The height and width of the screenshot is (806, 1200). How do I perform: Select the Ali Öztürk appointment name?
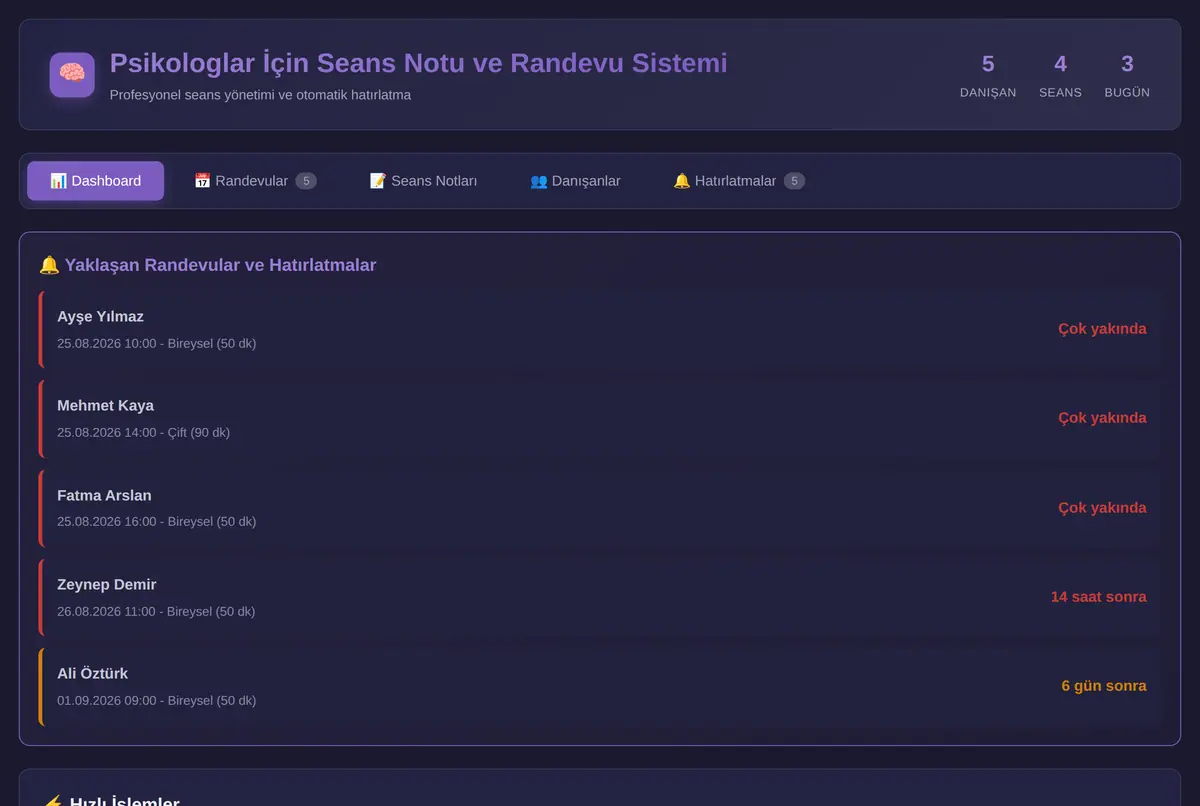point(92,674)
